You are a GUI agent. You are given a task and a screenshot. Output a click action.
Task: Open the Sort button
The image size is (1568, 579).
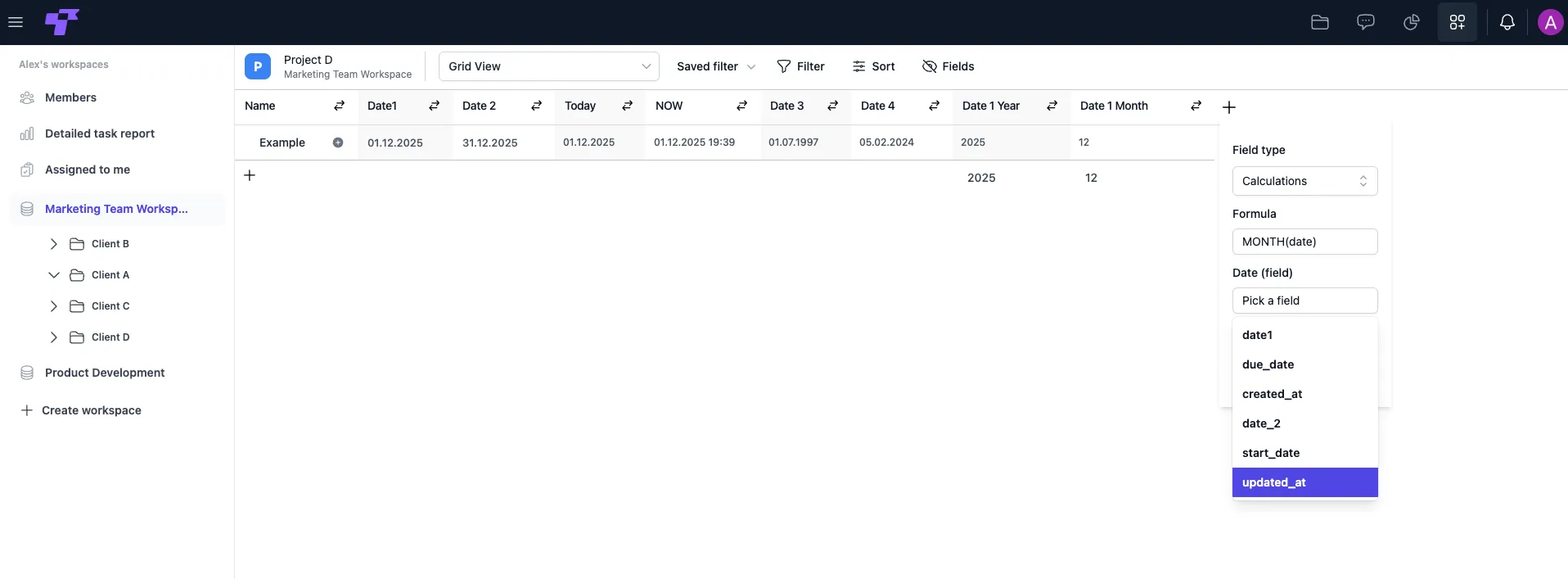click(873, 66)
